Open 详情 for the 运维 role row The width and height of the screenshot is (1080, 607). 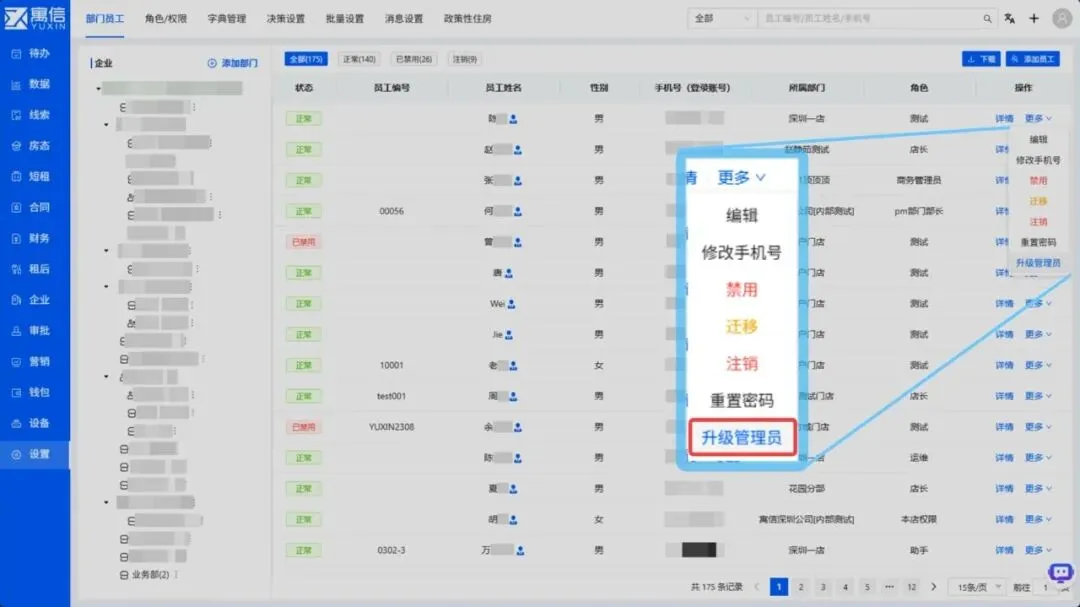pyautogui.click(x=1004, y=458)
